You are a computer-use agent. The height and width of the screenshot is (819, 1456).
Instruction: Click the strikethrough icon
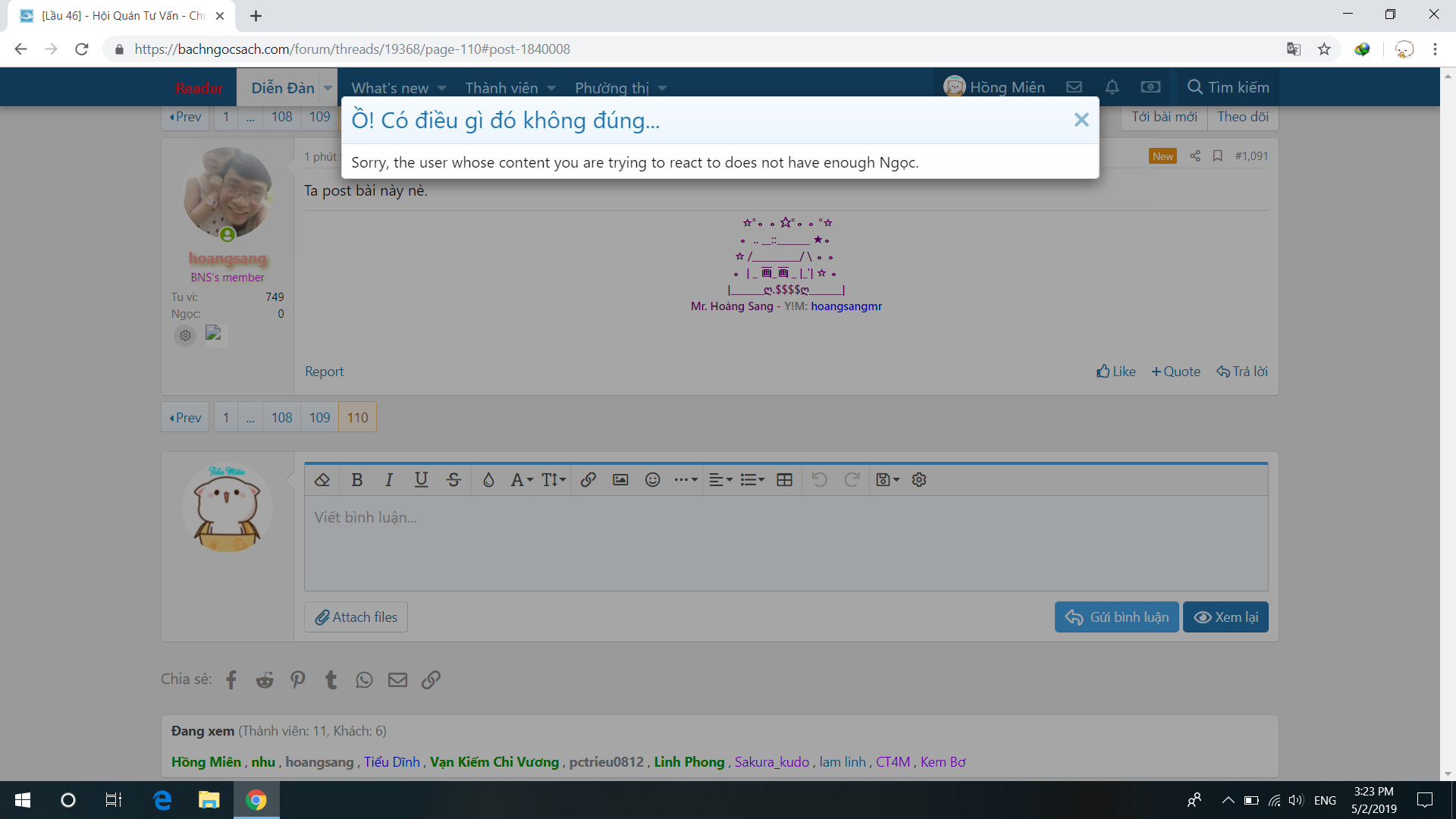pyautogui.click(x=453, y=480)
